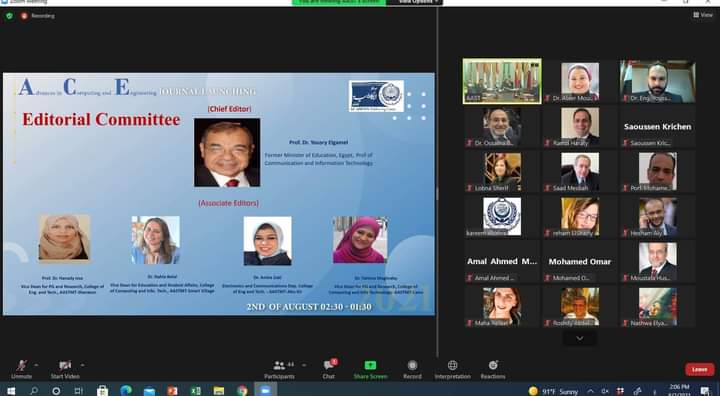Open the View layout menu
Screen dimensions: 720x396
coord(703,15)
